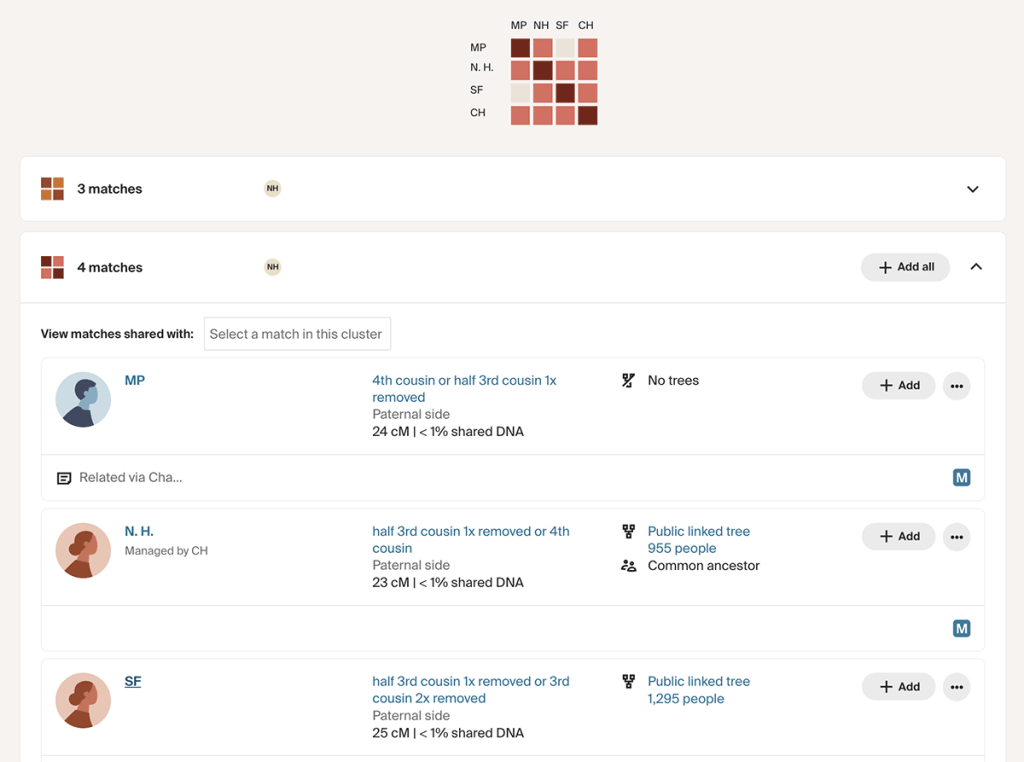1024x762 pixels.
Task: Click the dark CH–CH cell in the matrix
Action: (x=587, y=115)
